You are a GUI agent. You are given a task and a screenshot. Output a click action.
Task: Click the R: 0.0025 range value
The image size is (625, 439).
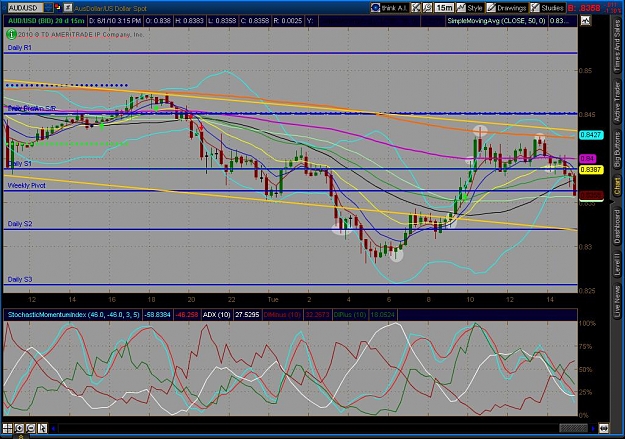pyautogui.click(x=287, y=21)
